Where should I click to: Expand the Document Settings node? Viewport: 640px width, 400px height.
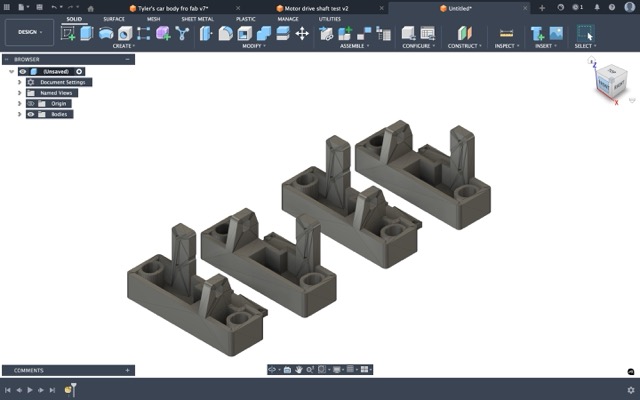point(19,82)
